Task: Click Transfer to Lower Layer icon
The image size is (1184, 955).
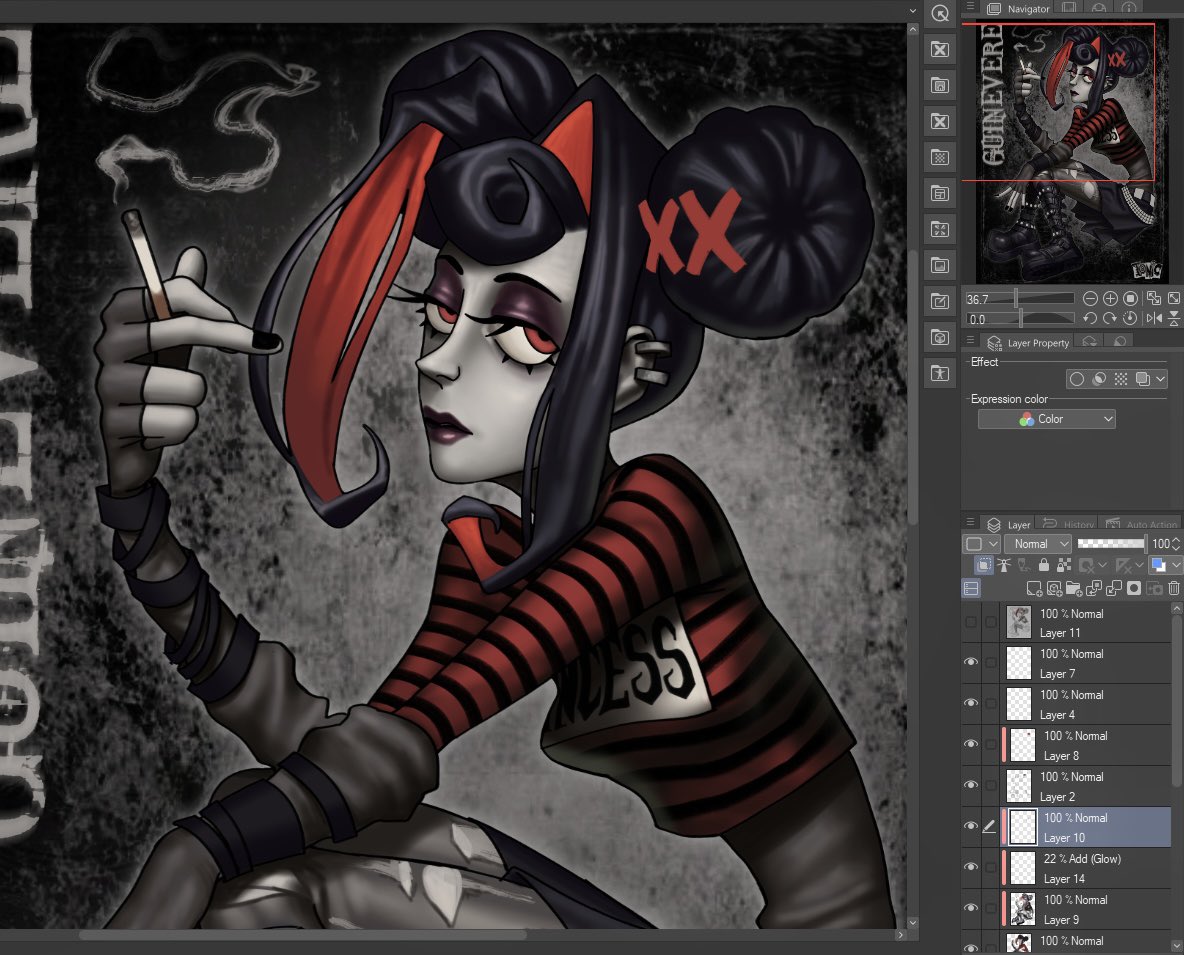Action: point(1094,588)
